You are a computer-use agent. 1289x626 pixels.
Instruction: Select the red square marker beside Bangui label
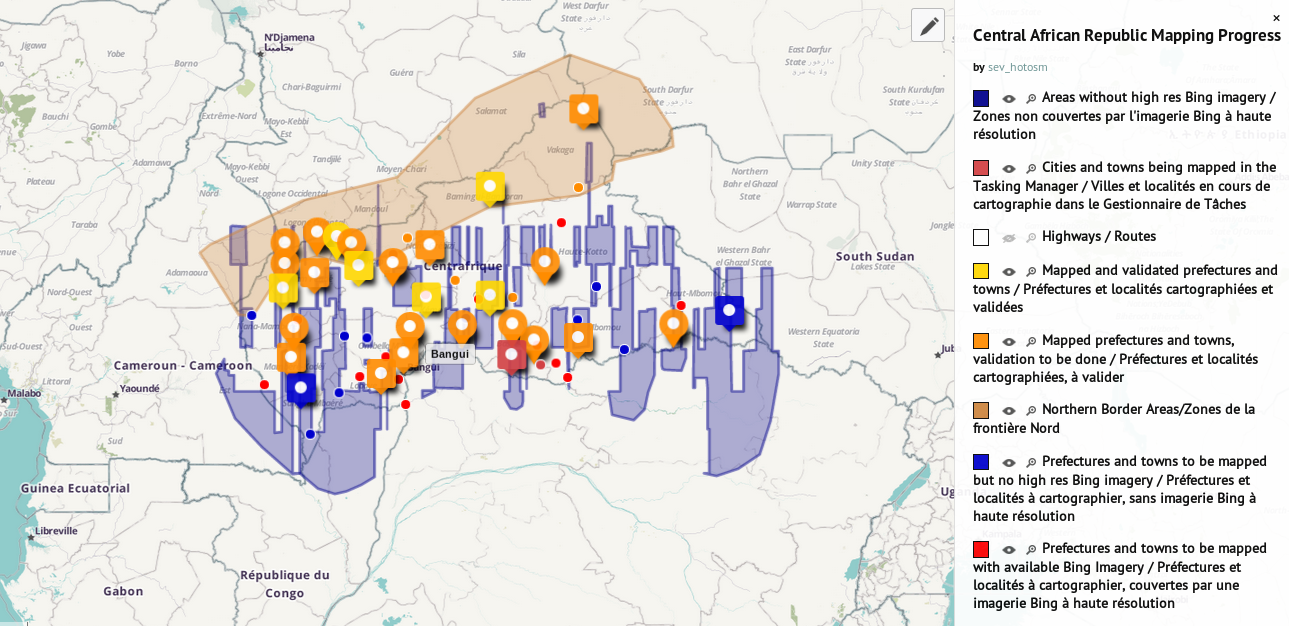(512, 355)
